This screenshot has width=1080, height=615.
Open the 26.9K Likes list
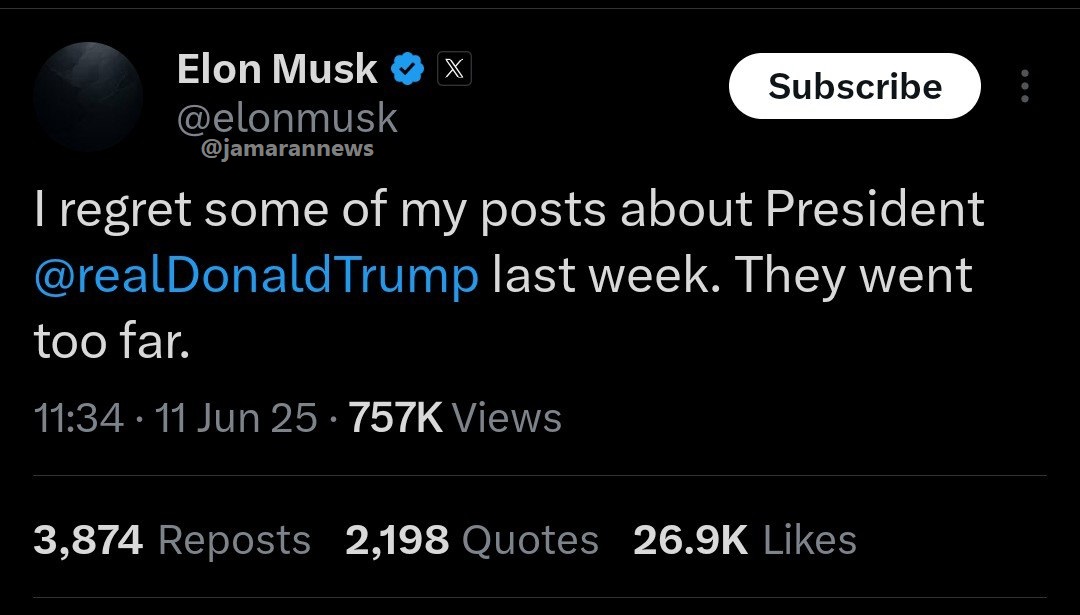pos(744,540)
